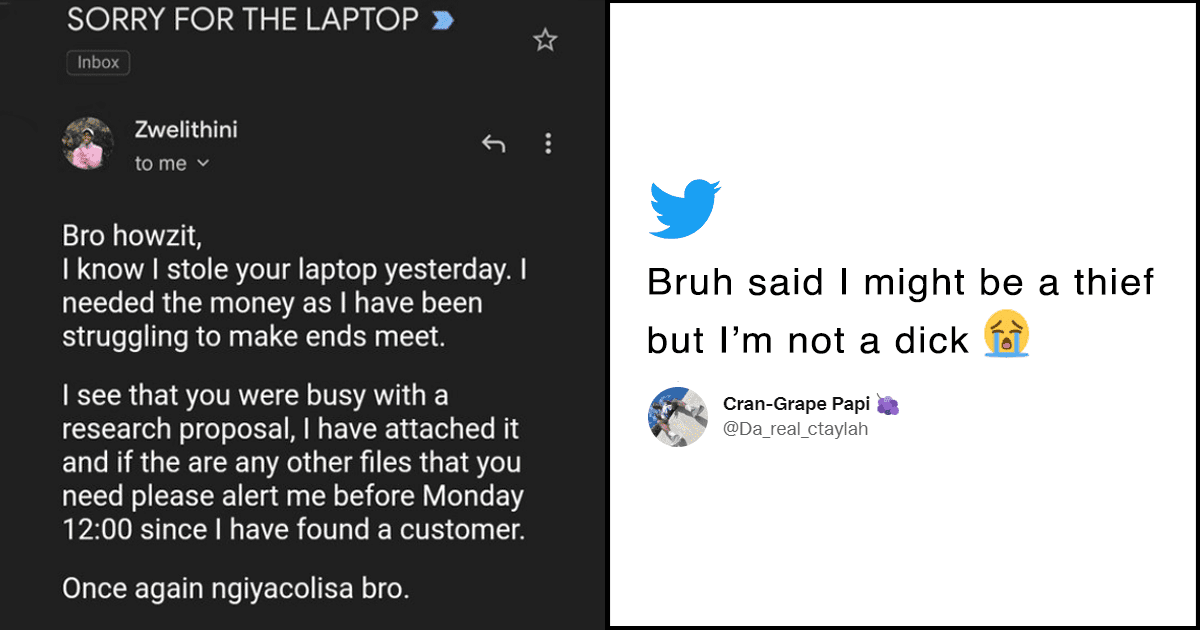Screen dimensions: 1200x630
Task: Star the email with the star icon
Action: (545, 40)
